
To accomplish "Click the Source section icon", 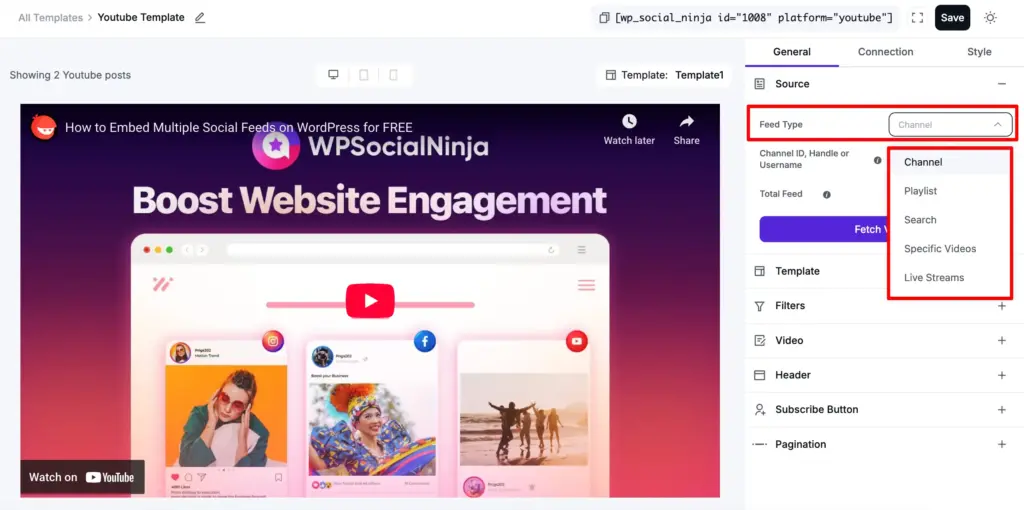I will point(759,84).
